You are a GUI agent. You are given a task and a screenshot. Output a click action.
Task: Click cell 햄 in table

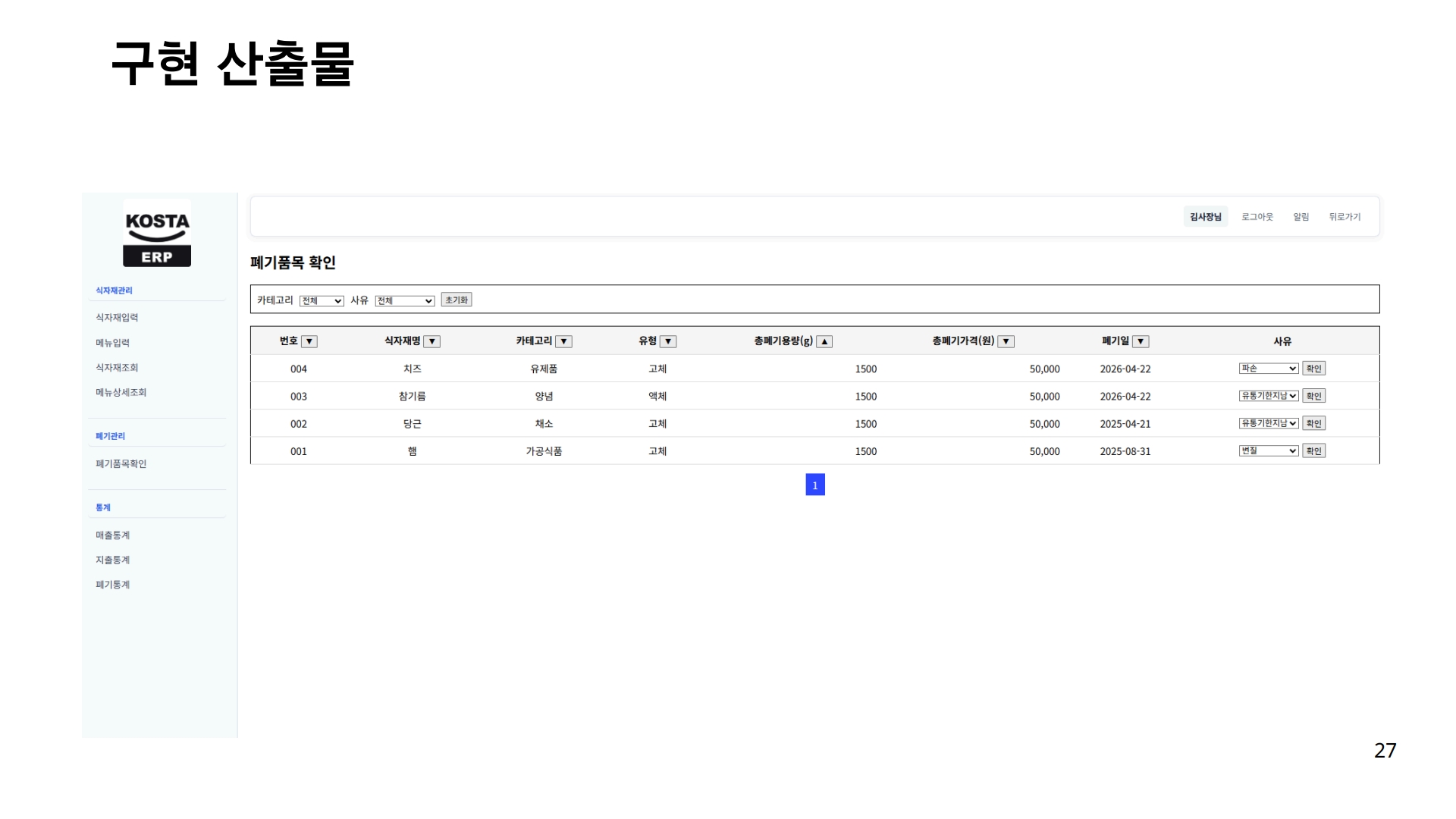point(412,451)
